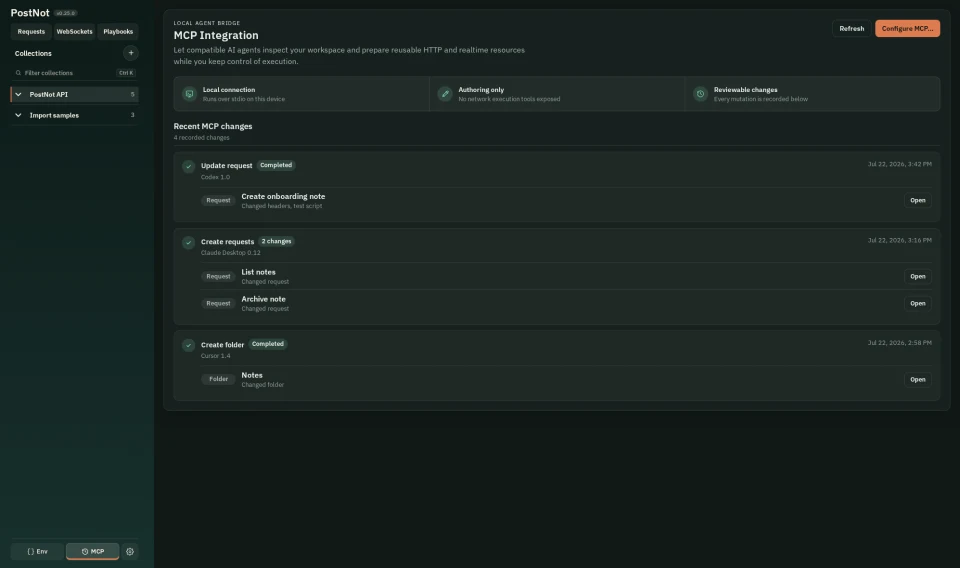960x568 pixels.
Task: Switch to the Requests tab
Action: [x=31, y=32]
